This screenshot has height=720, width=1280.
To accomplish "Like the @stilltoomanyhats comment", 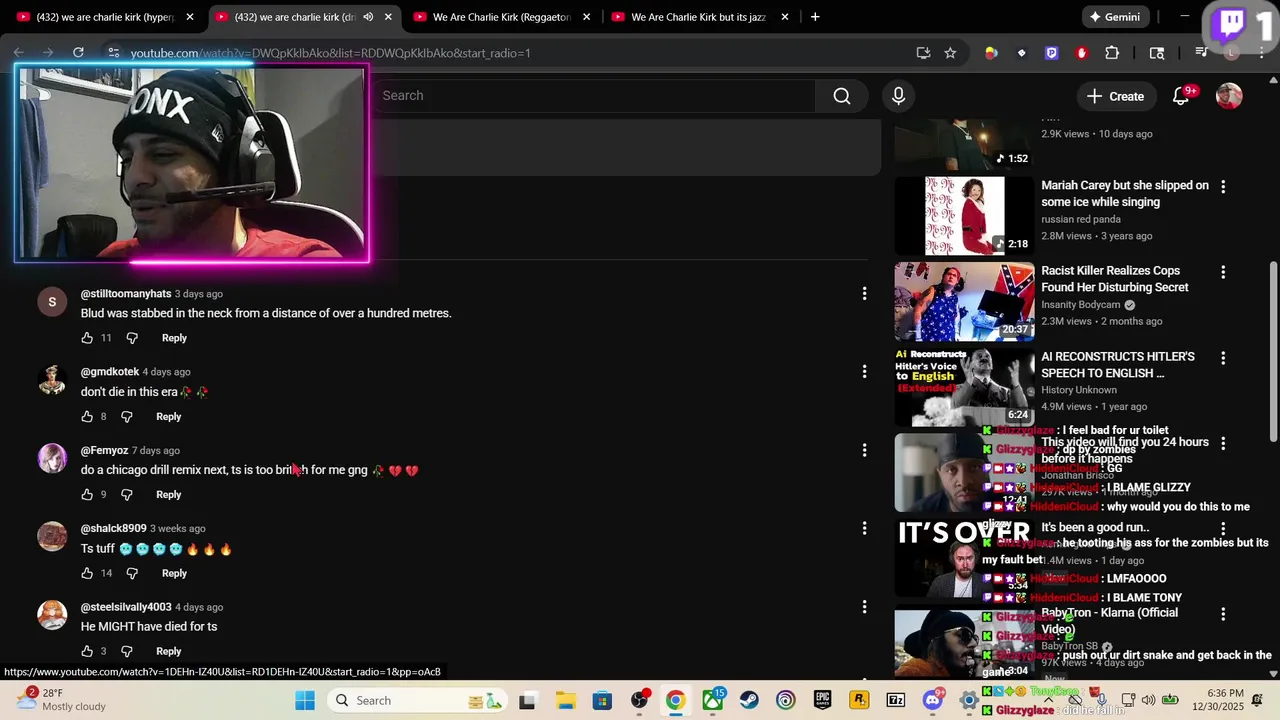I will tap(87, 338).
